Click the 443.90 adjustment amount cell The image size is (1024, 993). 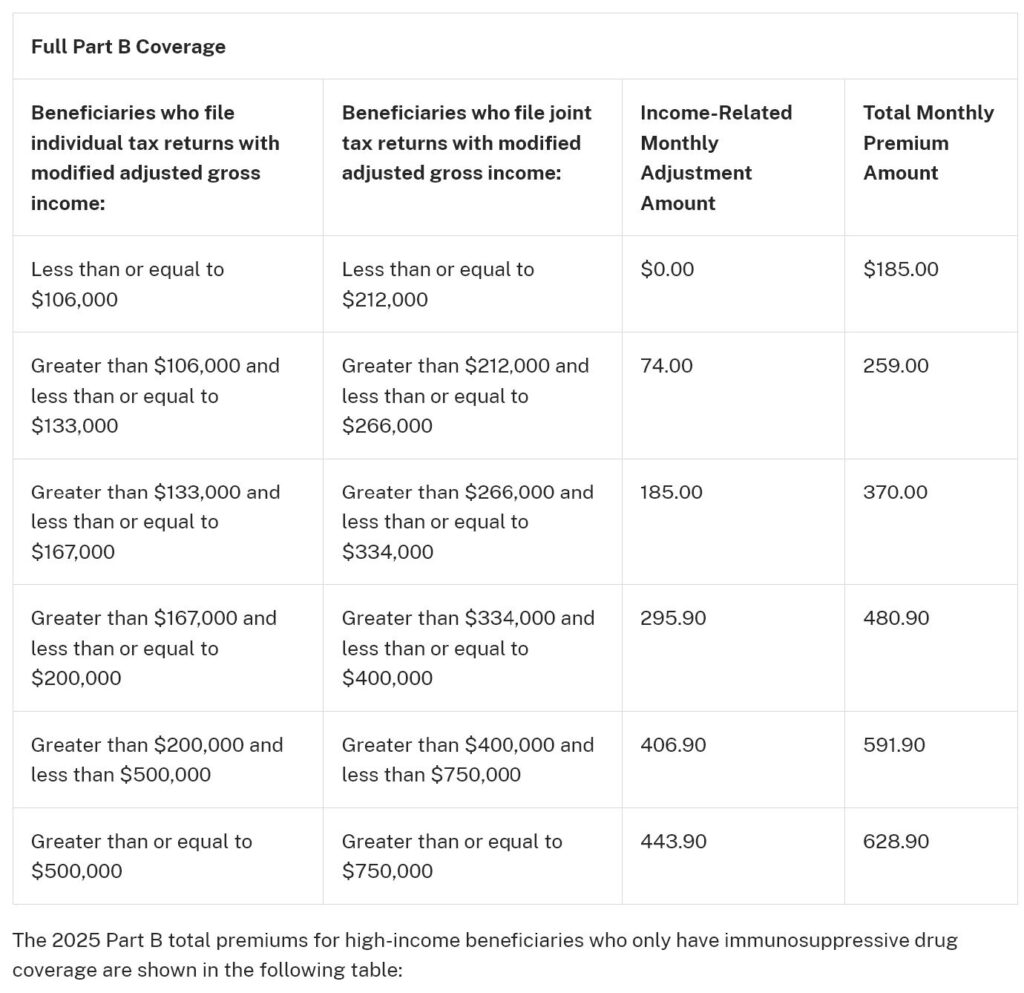[673, 842]
